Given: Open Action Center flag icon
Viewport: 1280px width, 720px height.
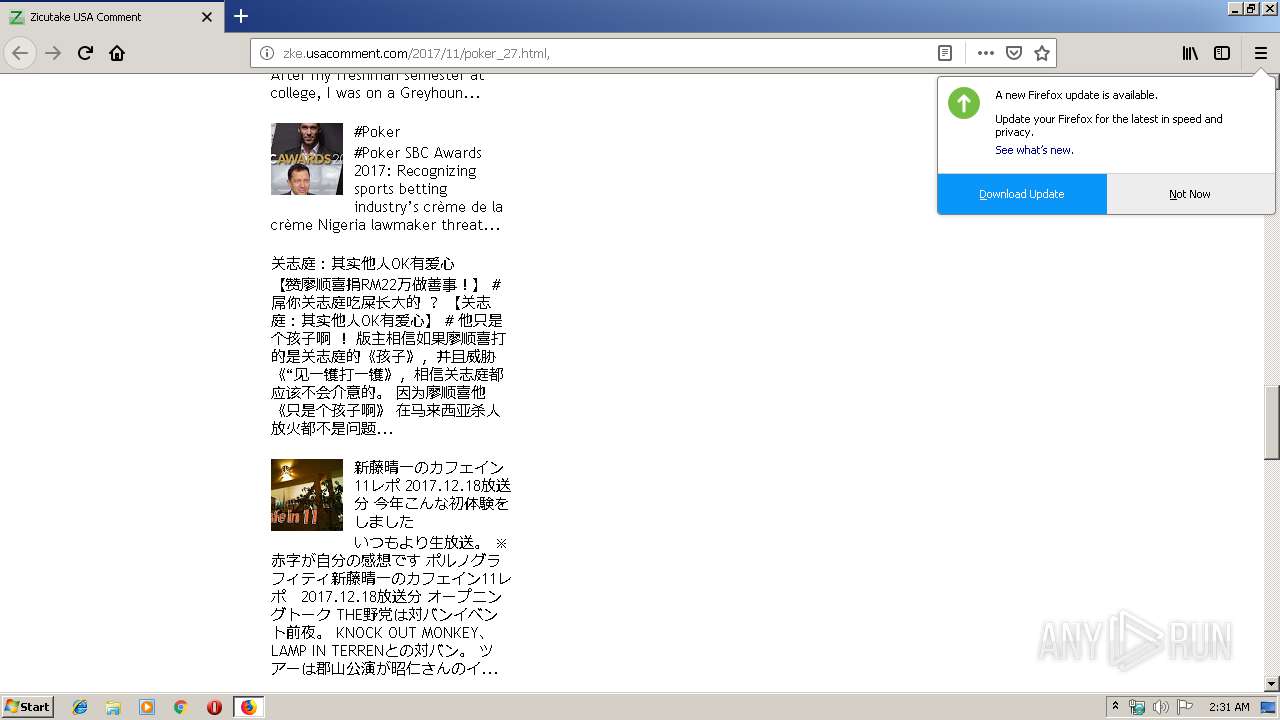Looking at the screenshot, I should tap(1185, 707).
